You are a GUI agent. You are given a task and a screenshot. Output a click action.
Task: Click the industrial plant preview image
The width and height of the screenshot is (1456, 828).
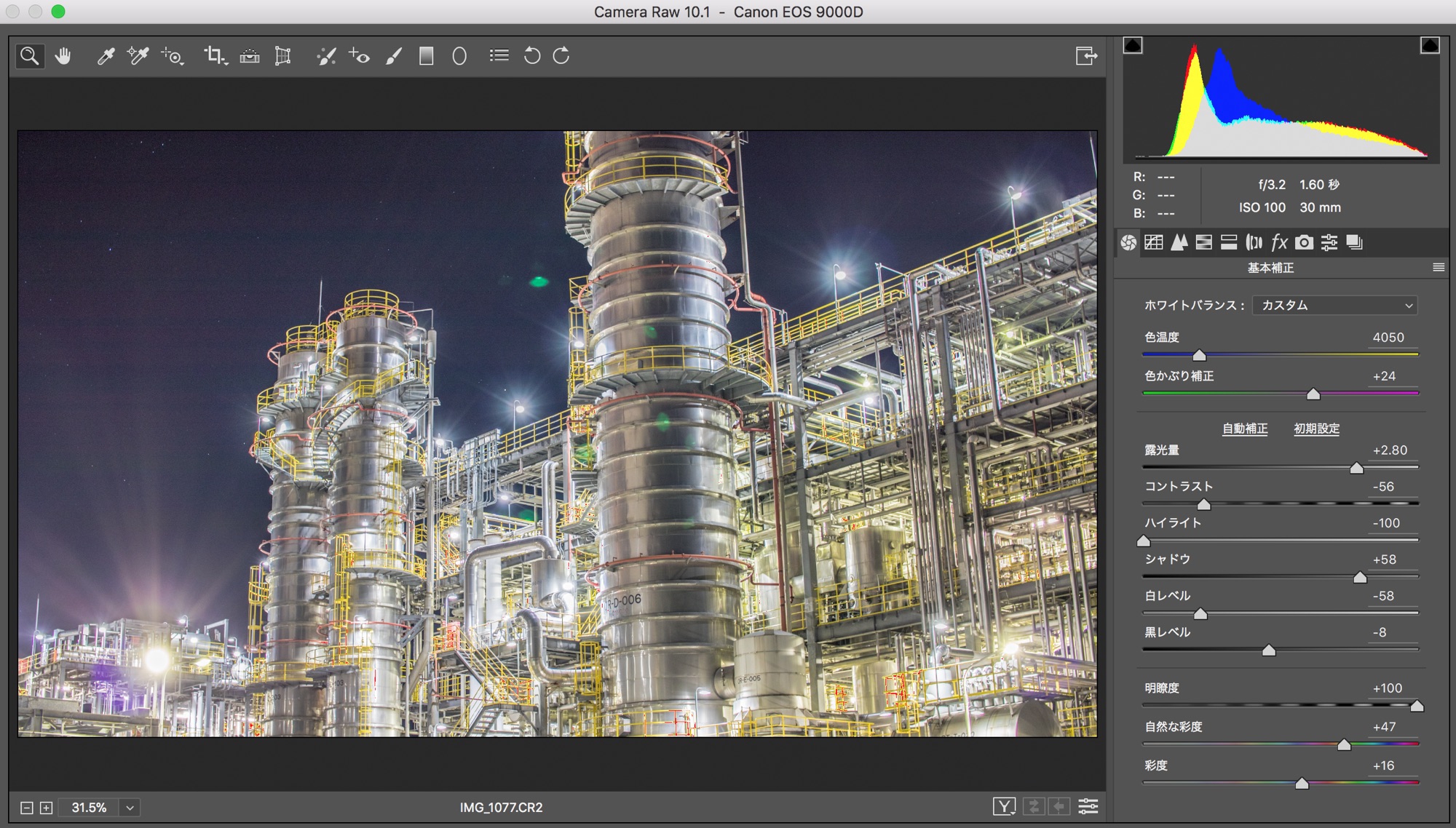(557, 434)
